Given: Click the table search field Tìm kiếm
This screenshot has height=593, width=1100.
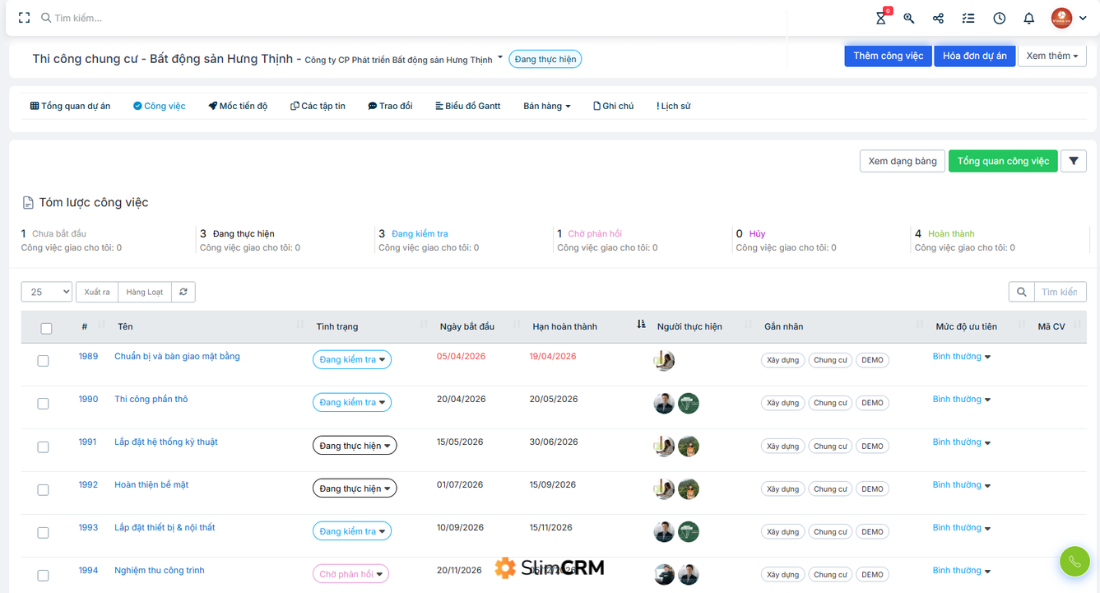Looking at the screenshot, I should pos(1060,292).
